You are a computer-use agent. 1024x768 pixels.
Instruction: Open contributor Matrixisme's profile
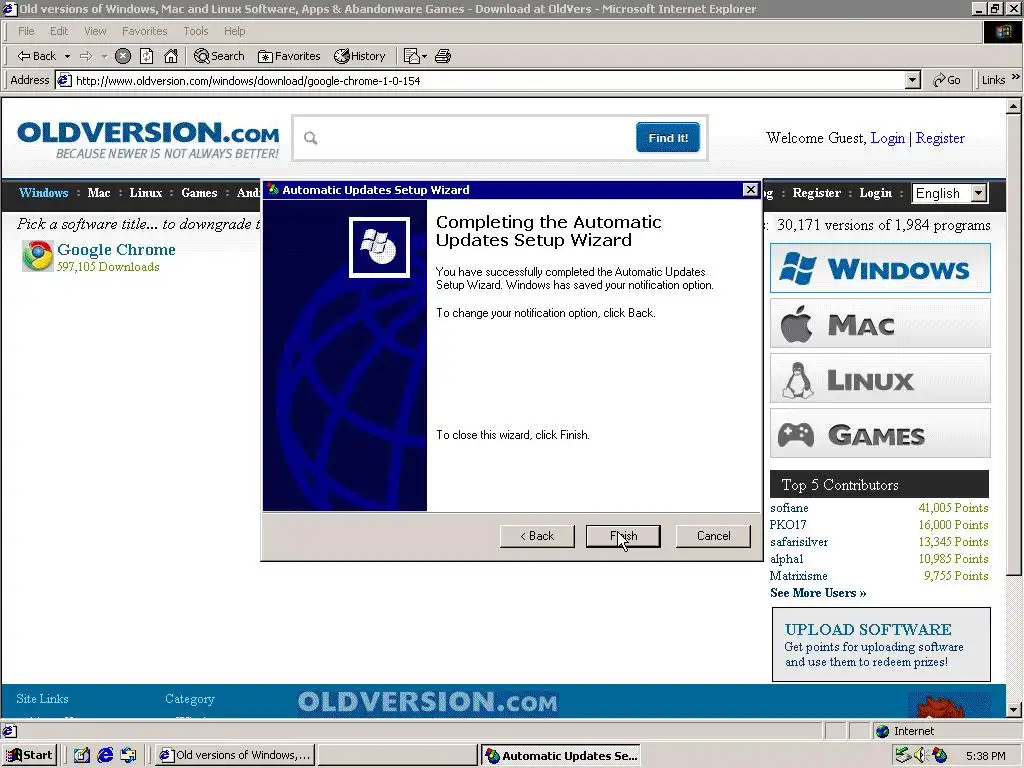[x=798, y=575]
